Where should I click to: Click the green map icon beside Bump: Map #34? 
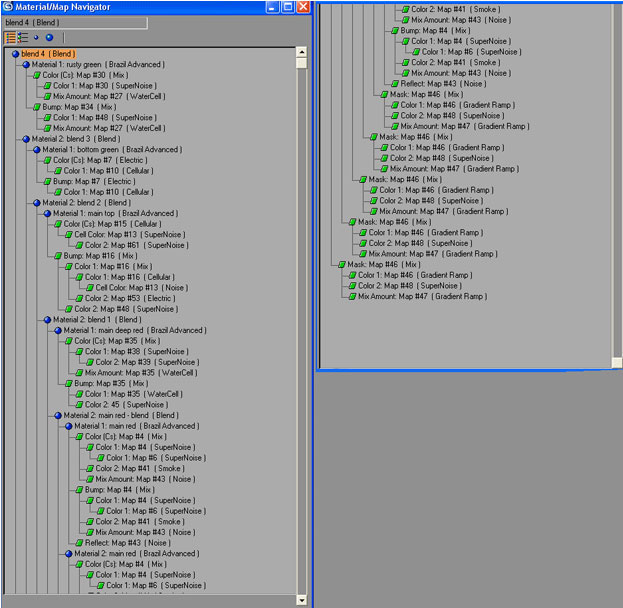(x=36, y=106)
